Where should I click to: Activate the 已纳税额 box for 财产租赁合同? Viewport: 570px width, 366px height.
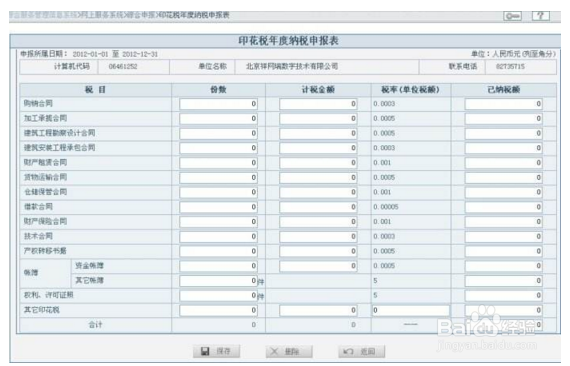pyautogui.click(x=503, y=163)
